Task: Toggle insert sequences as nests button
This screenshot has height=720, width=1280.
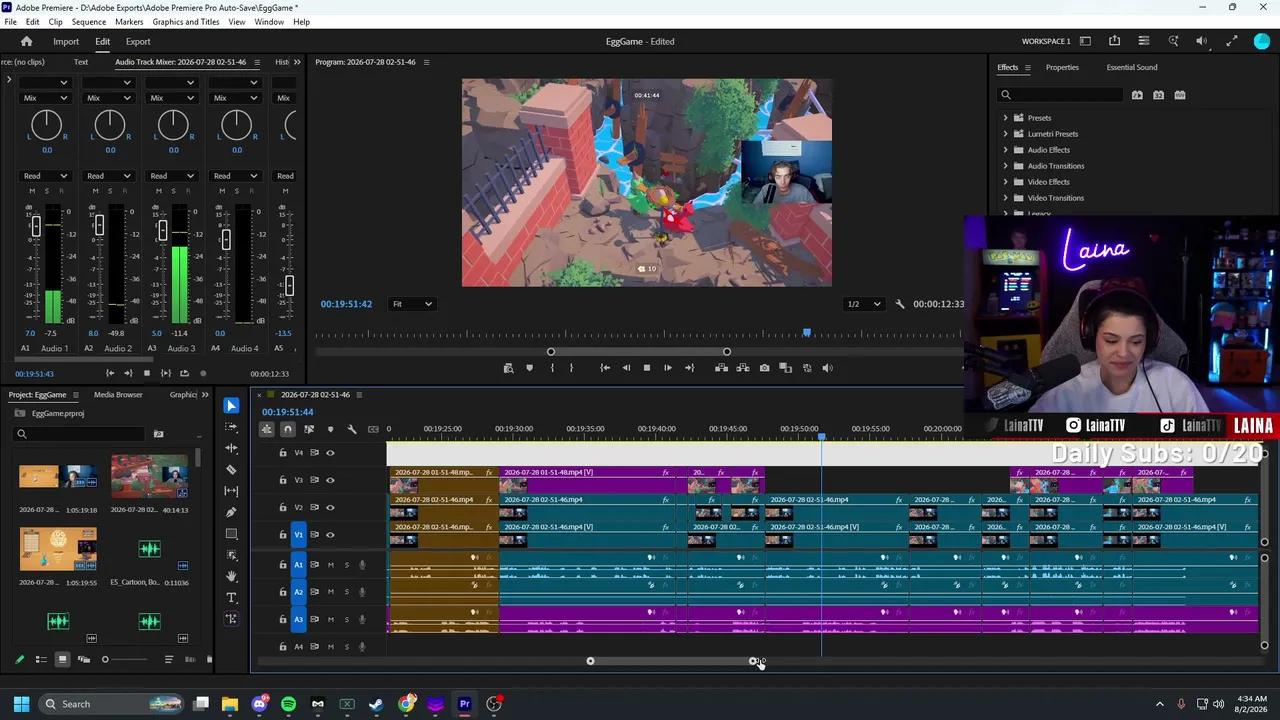Action: [266, 429]
